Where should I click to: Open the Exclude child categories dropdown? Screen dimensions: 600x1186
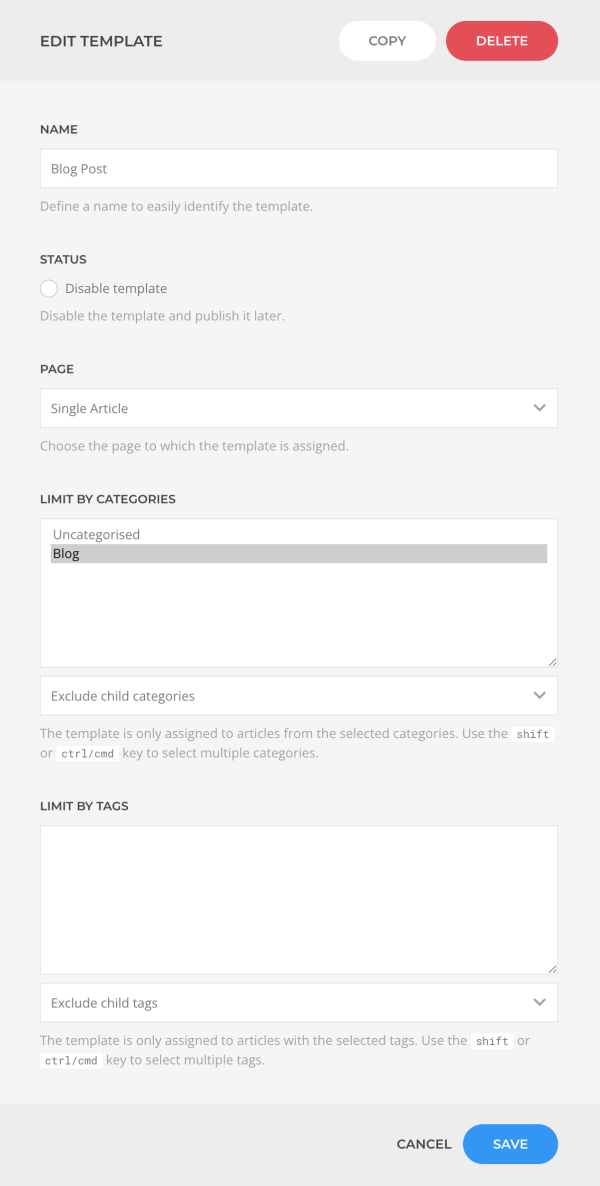point(298,695)
